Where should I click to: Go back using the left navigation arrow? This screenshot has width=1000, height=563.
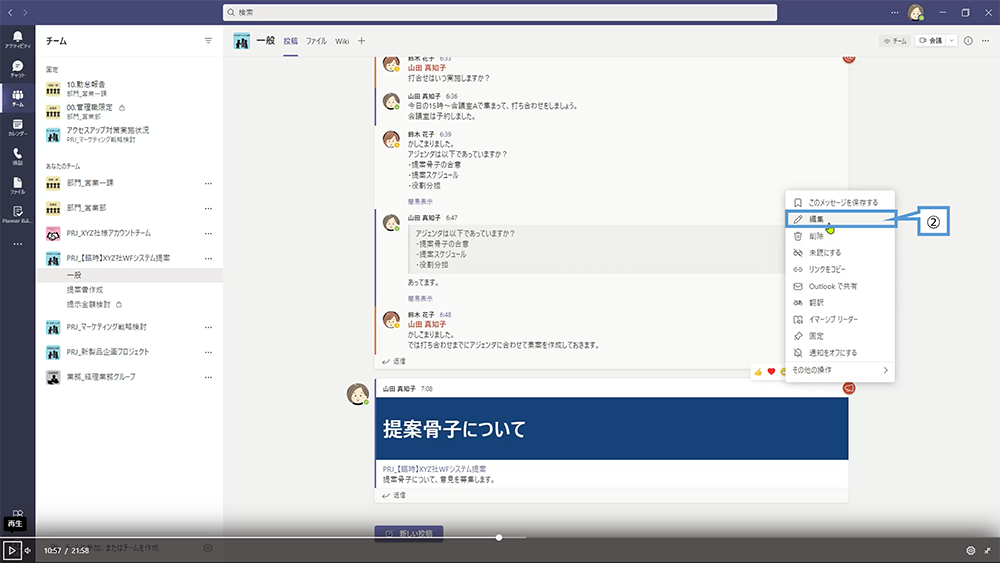[x=10, y=12]
